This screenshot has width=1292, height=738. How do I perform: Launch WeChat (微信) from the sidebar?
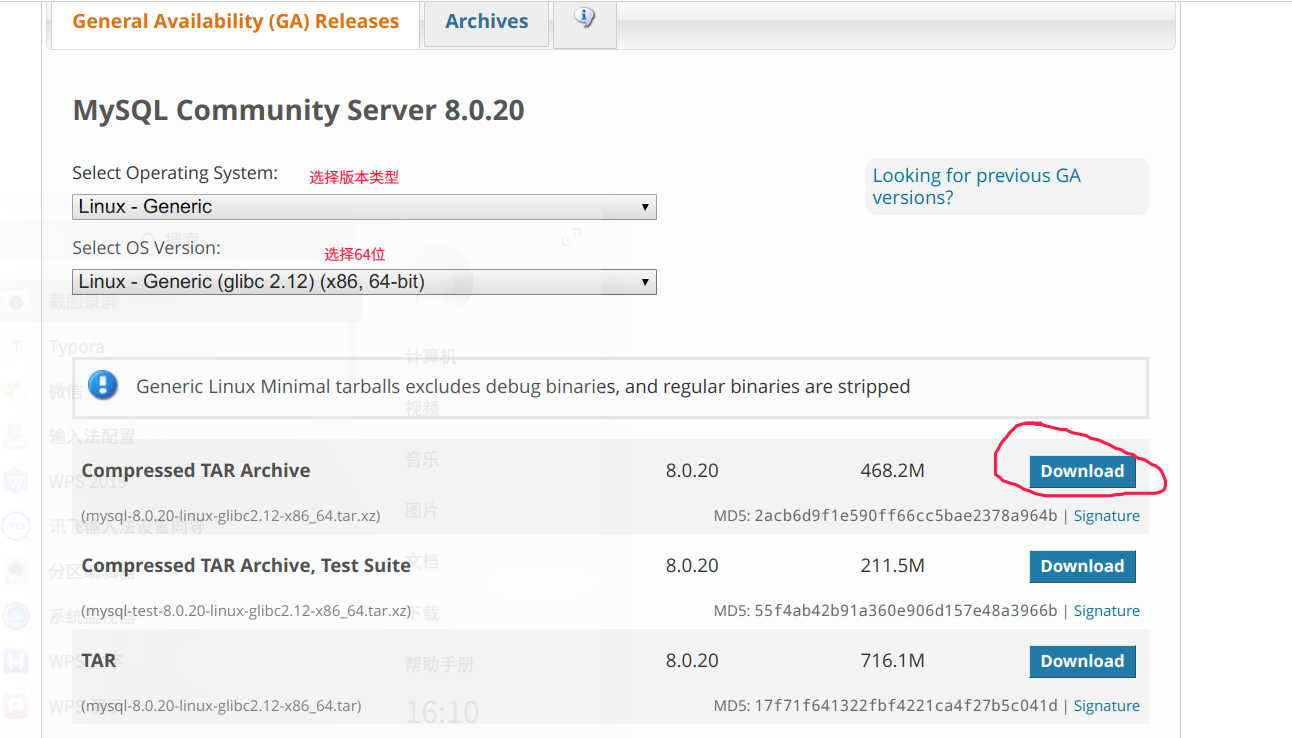click(x=15, y=389)
